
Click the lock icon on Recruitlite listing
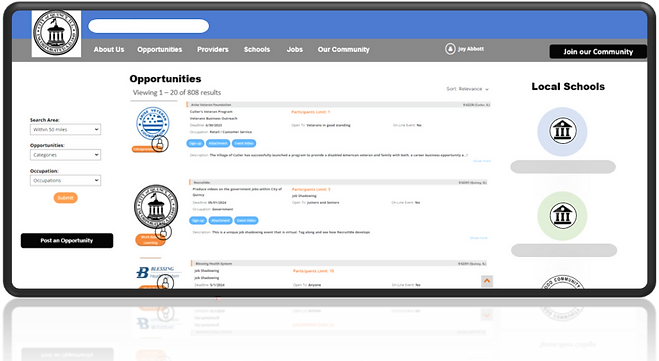[163, 232]
